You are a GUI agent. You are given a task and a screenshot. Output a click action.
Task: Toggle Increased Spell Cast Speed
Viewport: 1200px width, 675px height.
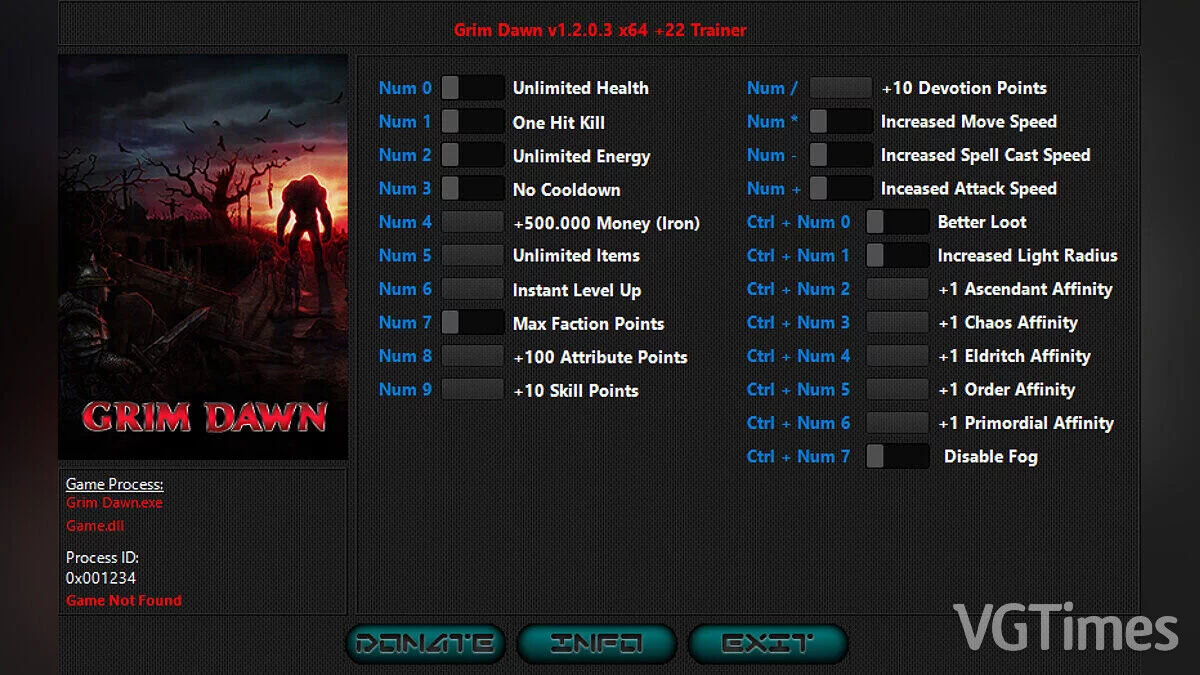click(x=840, y=155)
